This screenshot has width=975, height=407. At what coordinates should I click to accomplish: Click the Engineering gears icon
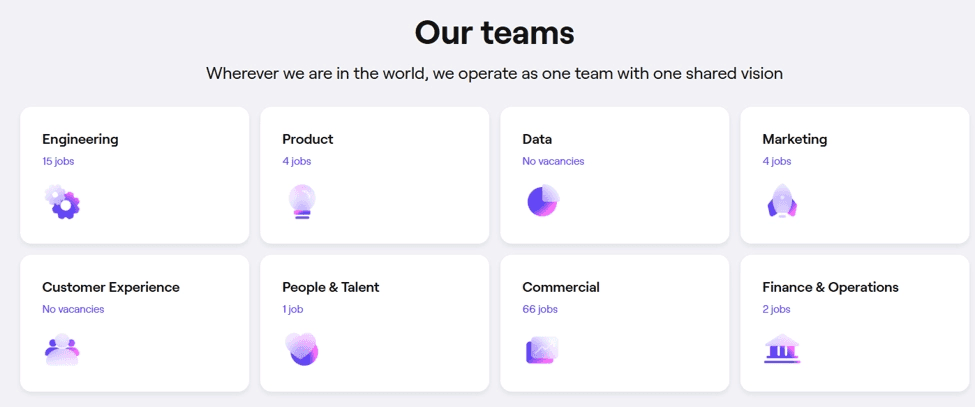coord(62,201)
